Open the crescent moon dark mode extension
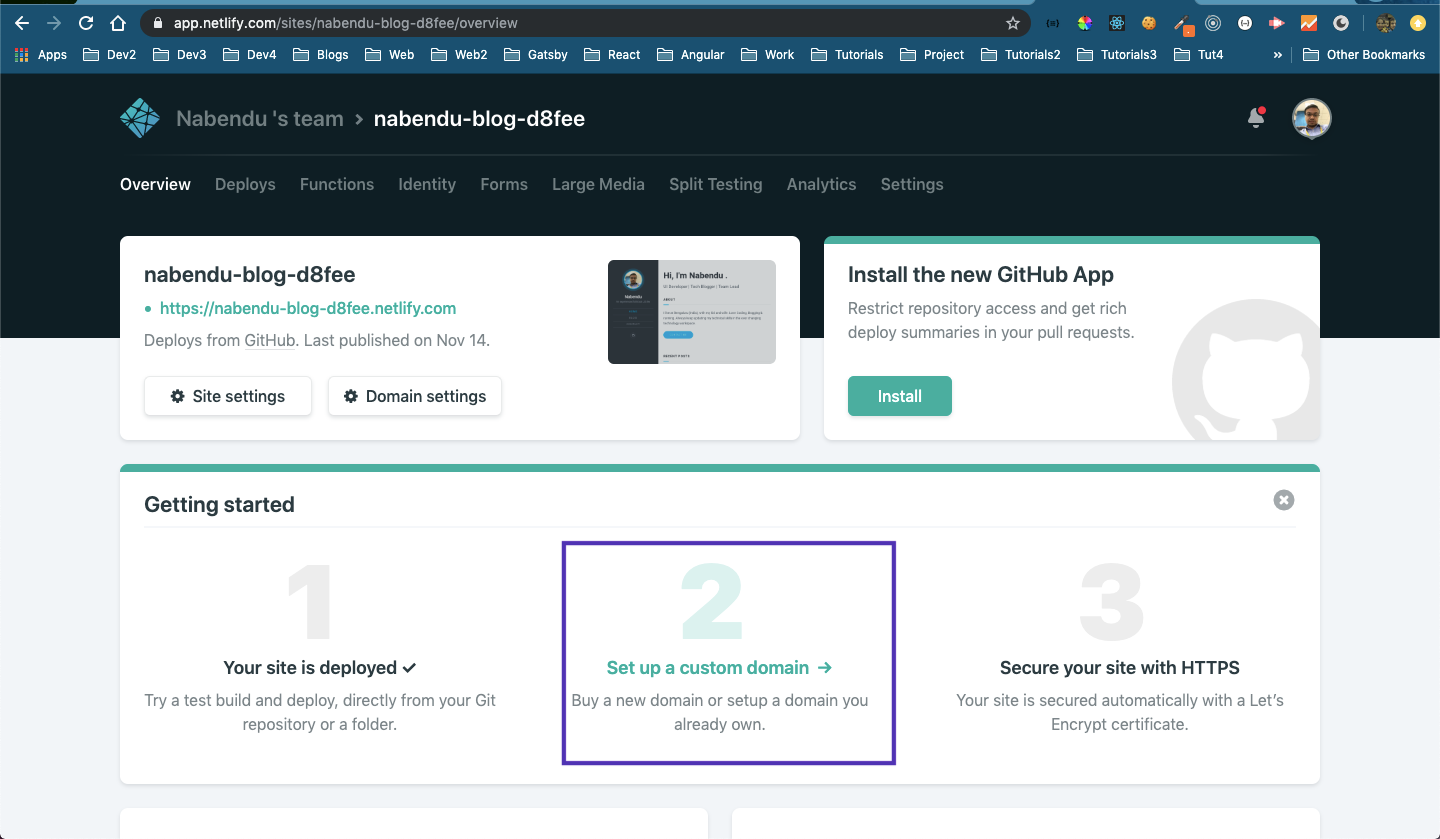The image size is (1440, 839). pos(1341,23)
